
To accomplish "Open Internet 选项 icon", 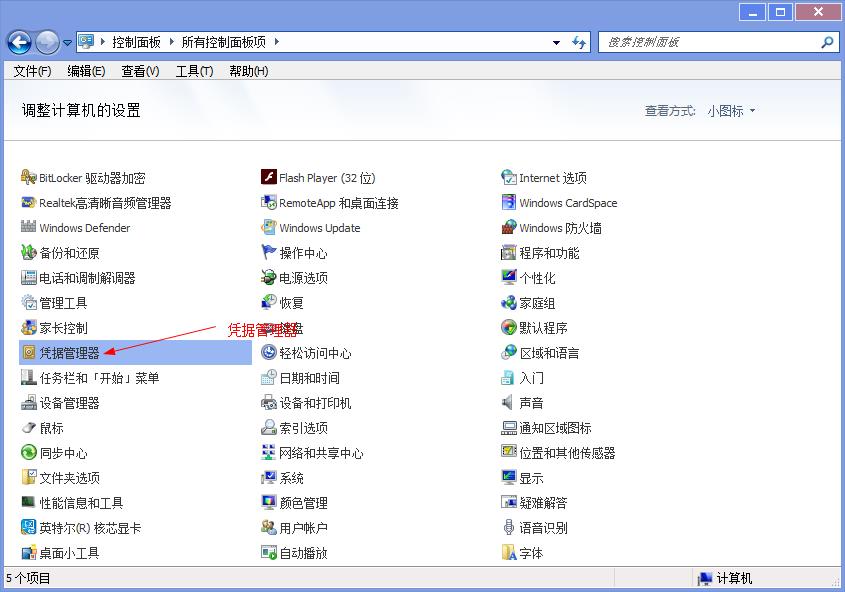I will coord(509,177).
